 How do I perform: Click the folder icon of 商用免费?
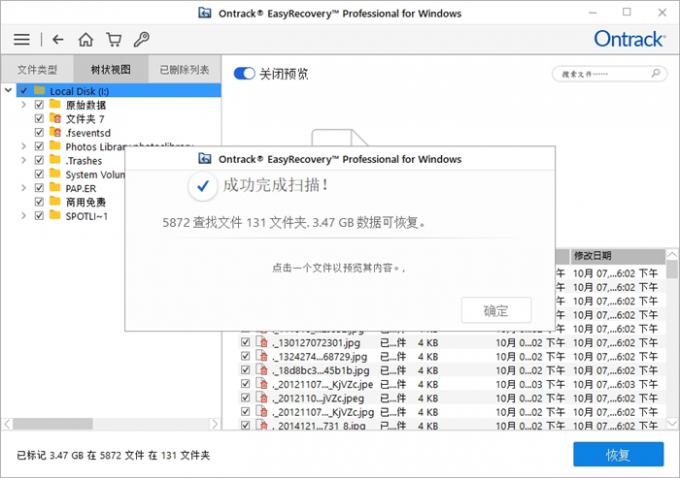55,201
